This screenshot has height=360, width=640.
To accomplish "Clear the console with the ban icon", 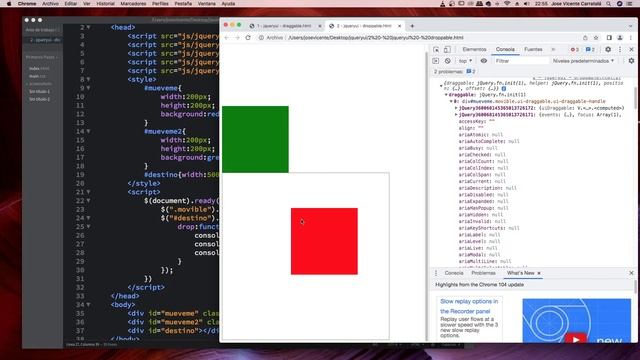I will pos(448,61).
